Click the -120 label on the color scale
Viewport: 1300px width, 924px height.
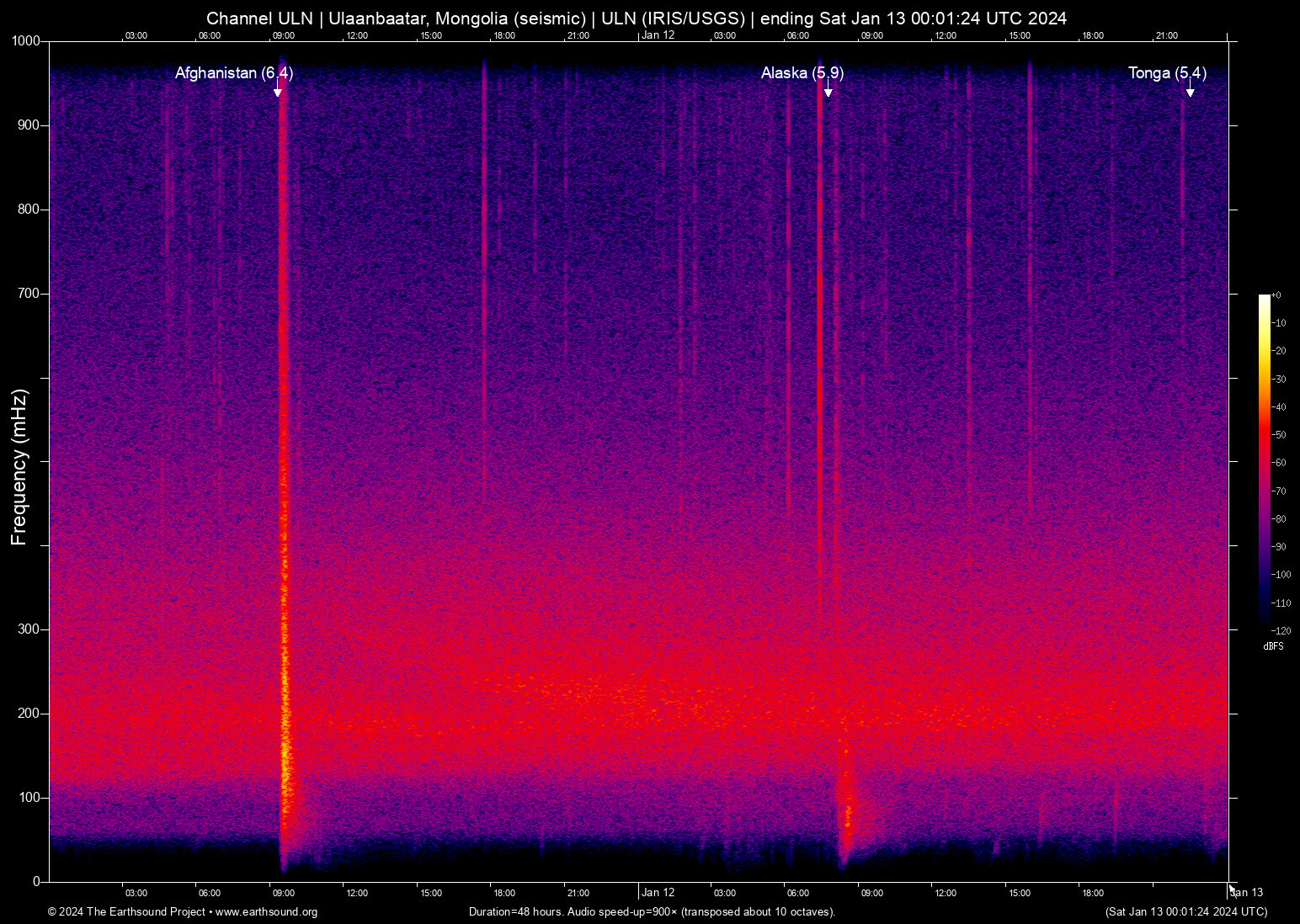point(1281,631)
